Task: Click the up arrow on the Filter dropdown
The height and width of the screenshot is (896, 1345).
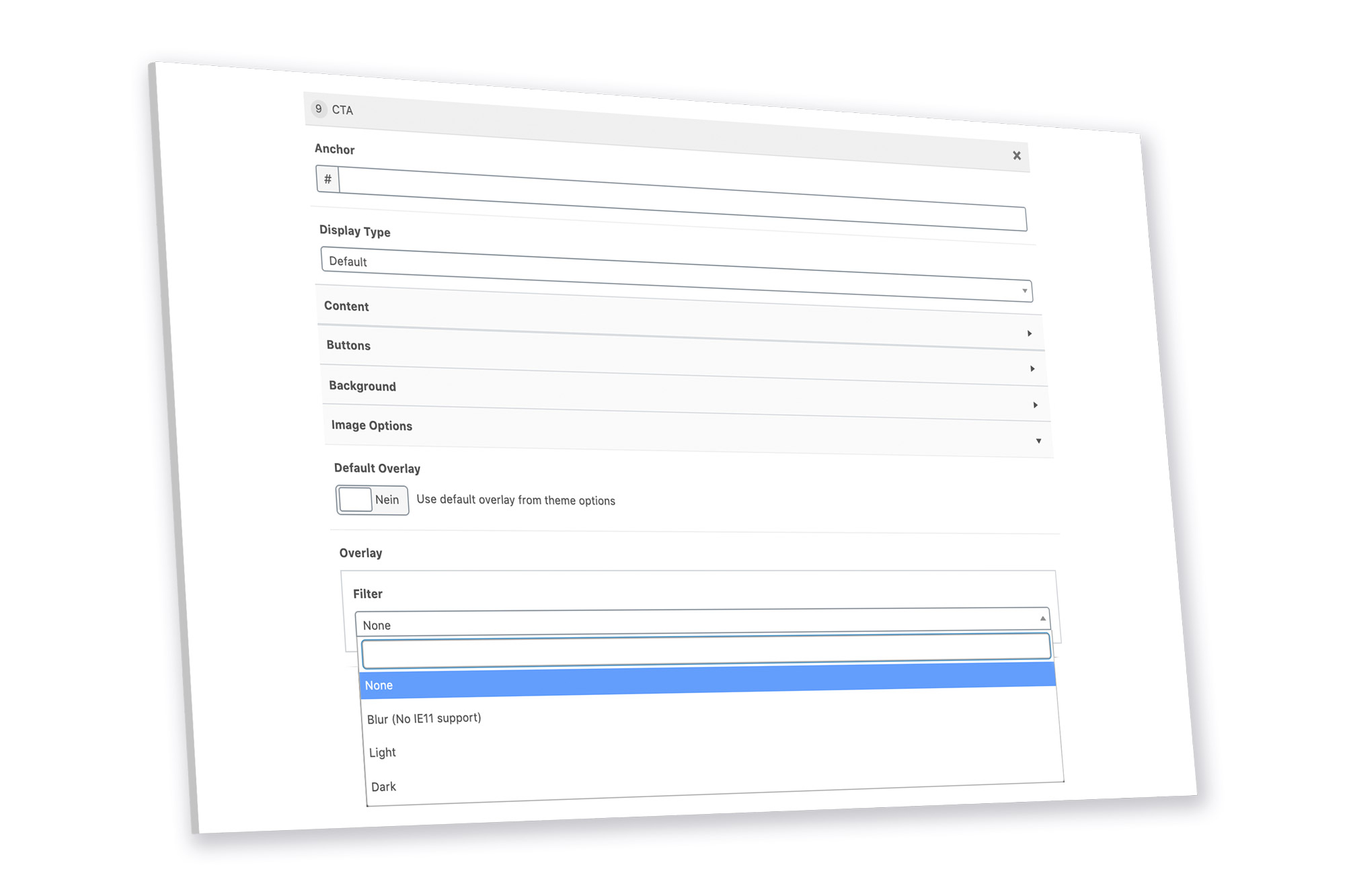Action: pyautogui.click(x=1041, y=617)
